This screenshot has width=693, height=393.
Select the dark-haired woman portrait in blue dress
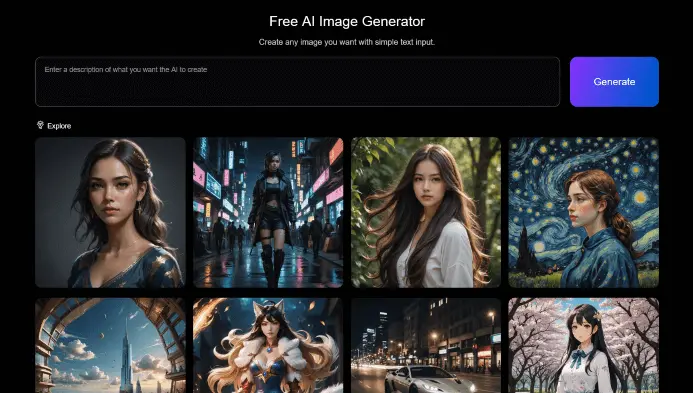[x=110, y=212]
